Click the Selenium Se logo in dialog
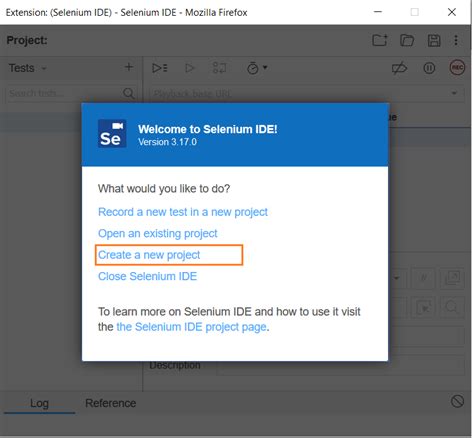Screen dimensions: 474x438 [x=112, y=133]
